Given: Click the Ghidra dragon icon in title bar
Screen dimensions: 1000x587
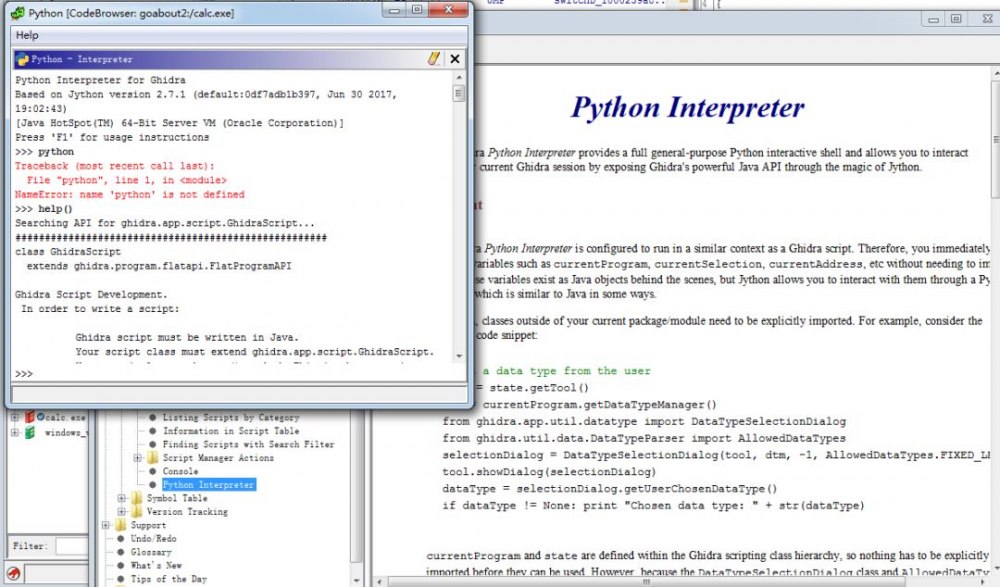Looking at the screenshot, I should pos(16,11).
